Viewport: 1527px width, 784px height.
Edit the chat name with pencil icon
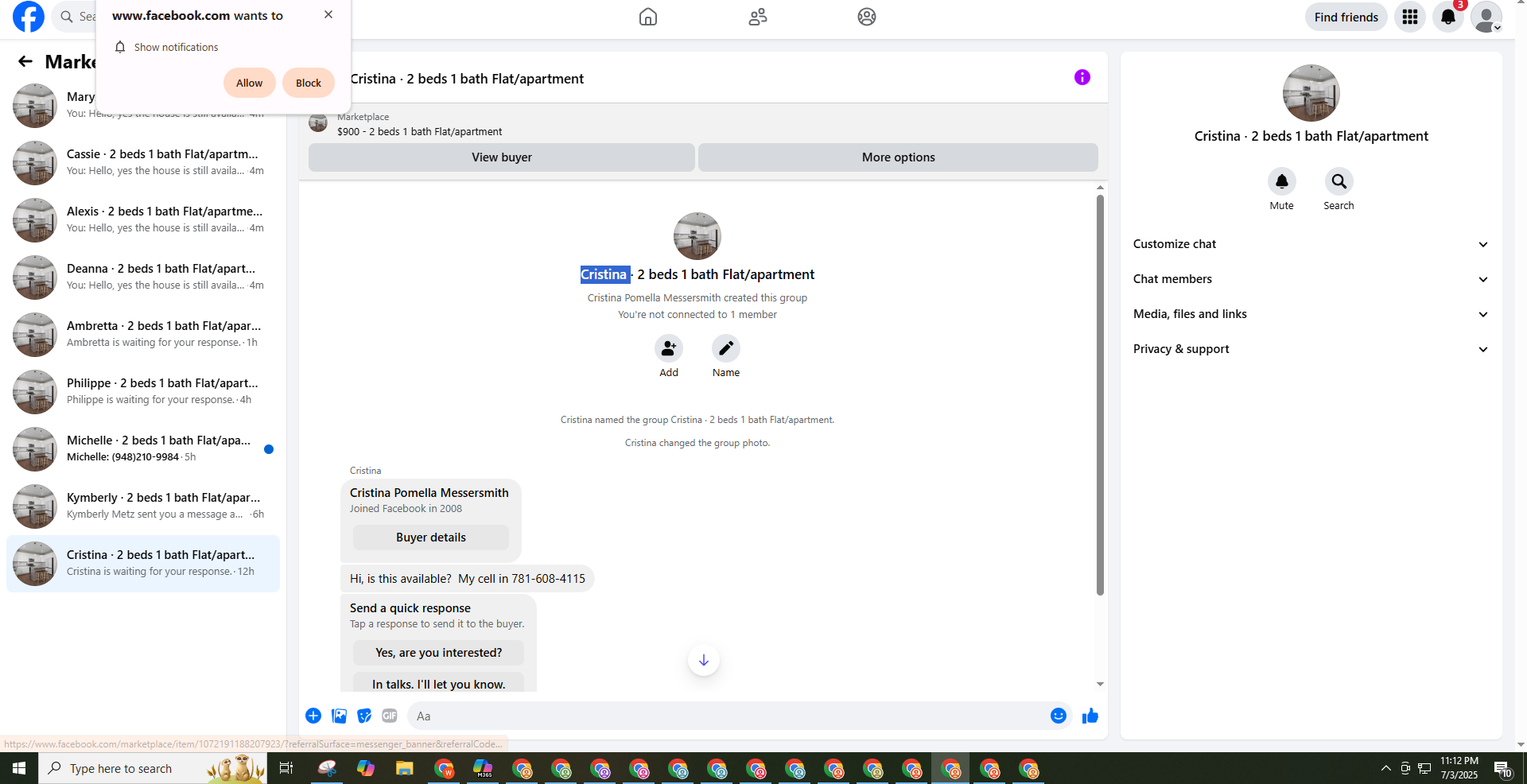[726, 348]
